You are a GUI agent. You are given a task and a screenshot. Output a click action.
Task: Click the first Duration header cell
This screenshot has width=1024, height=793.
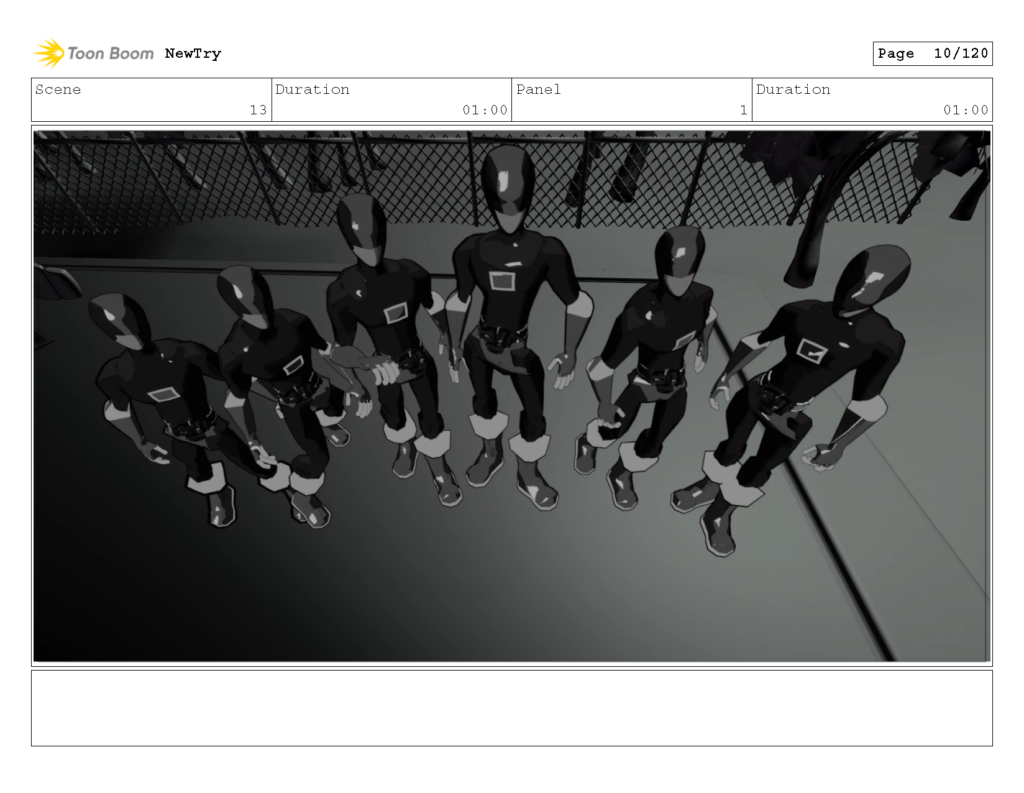tap(313, 89)
